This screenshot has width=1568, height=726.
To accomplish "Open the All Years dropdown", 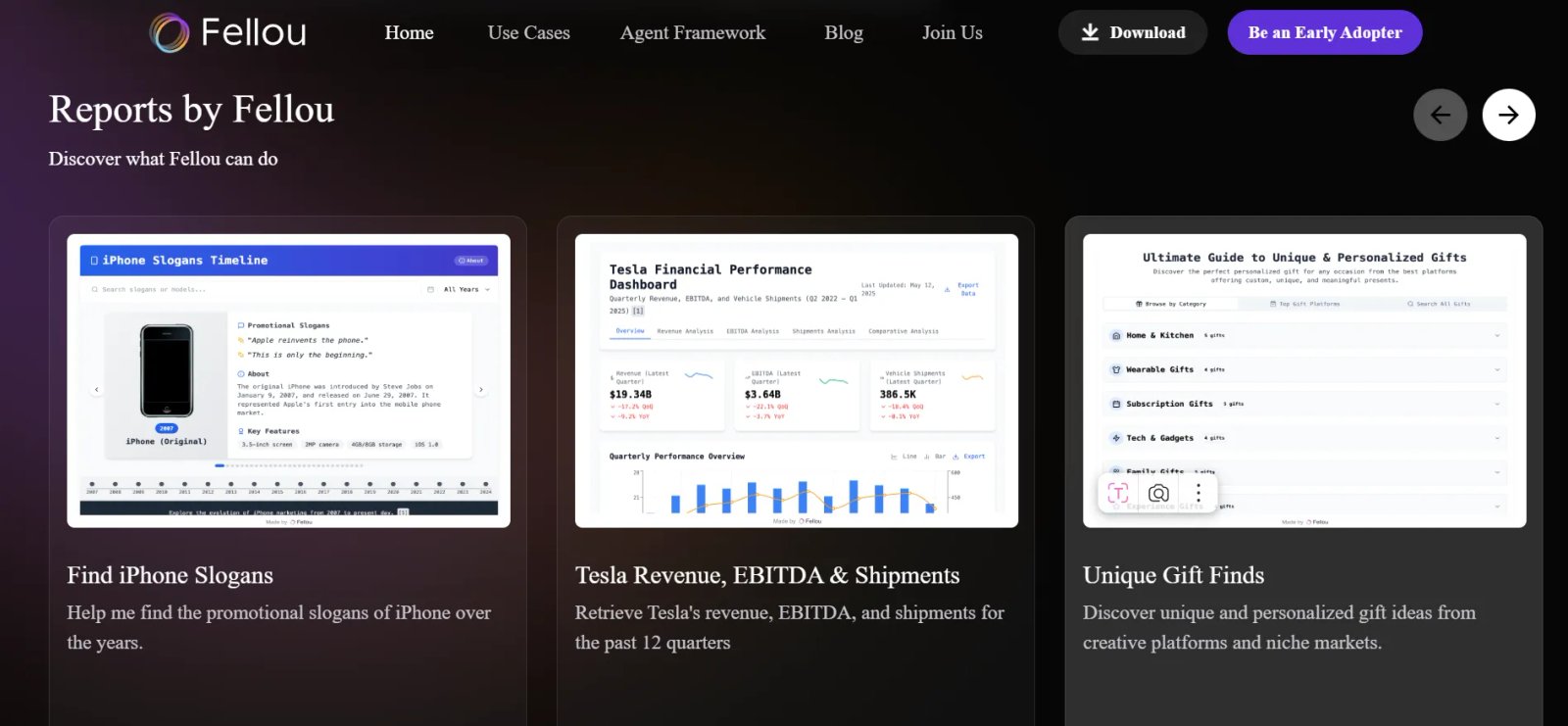I will [460, 289].
